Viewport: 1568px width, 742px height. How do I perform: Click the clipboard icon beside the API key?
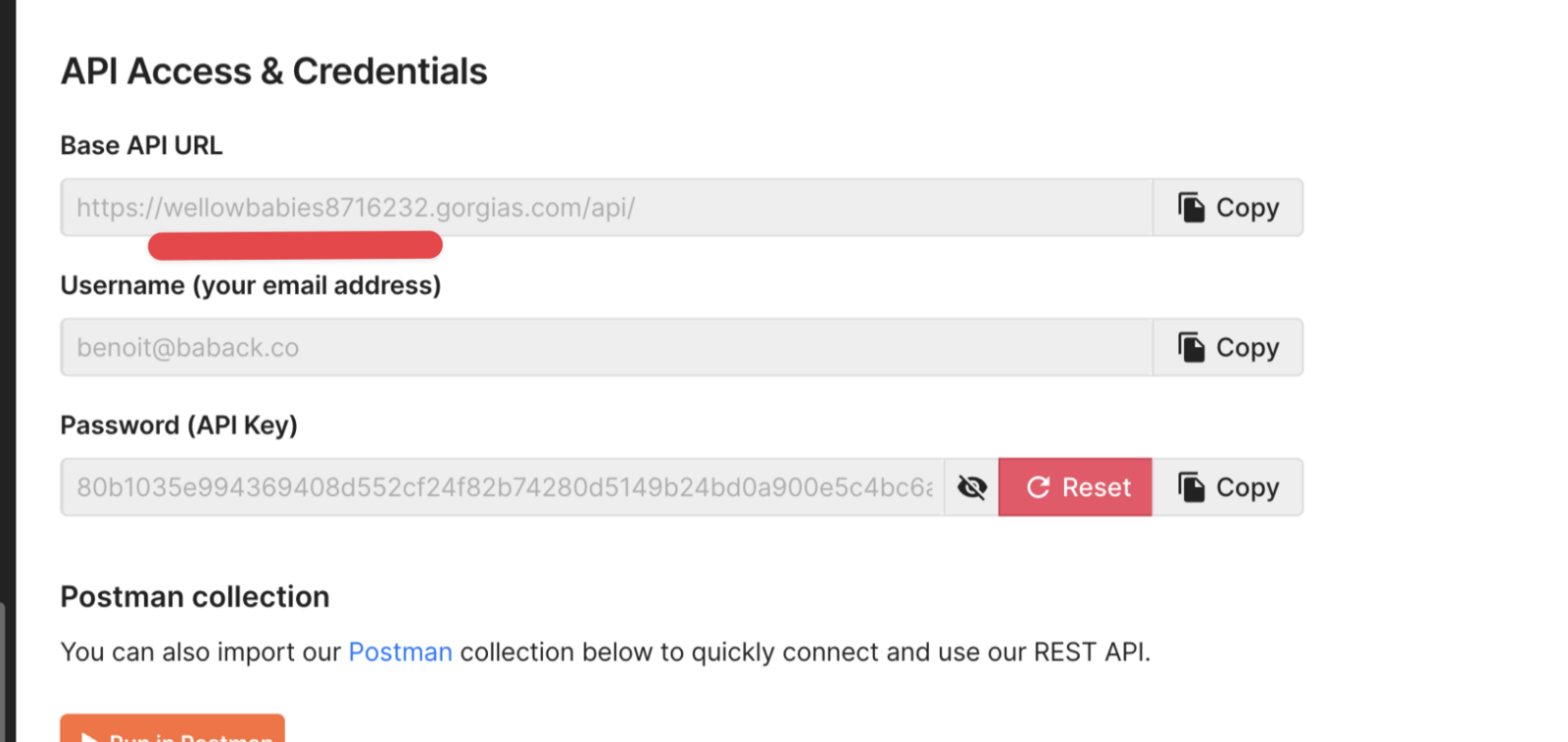tap(1191, 487)
